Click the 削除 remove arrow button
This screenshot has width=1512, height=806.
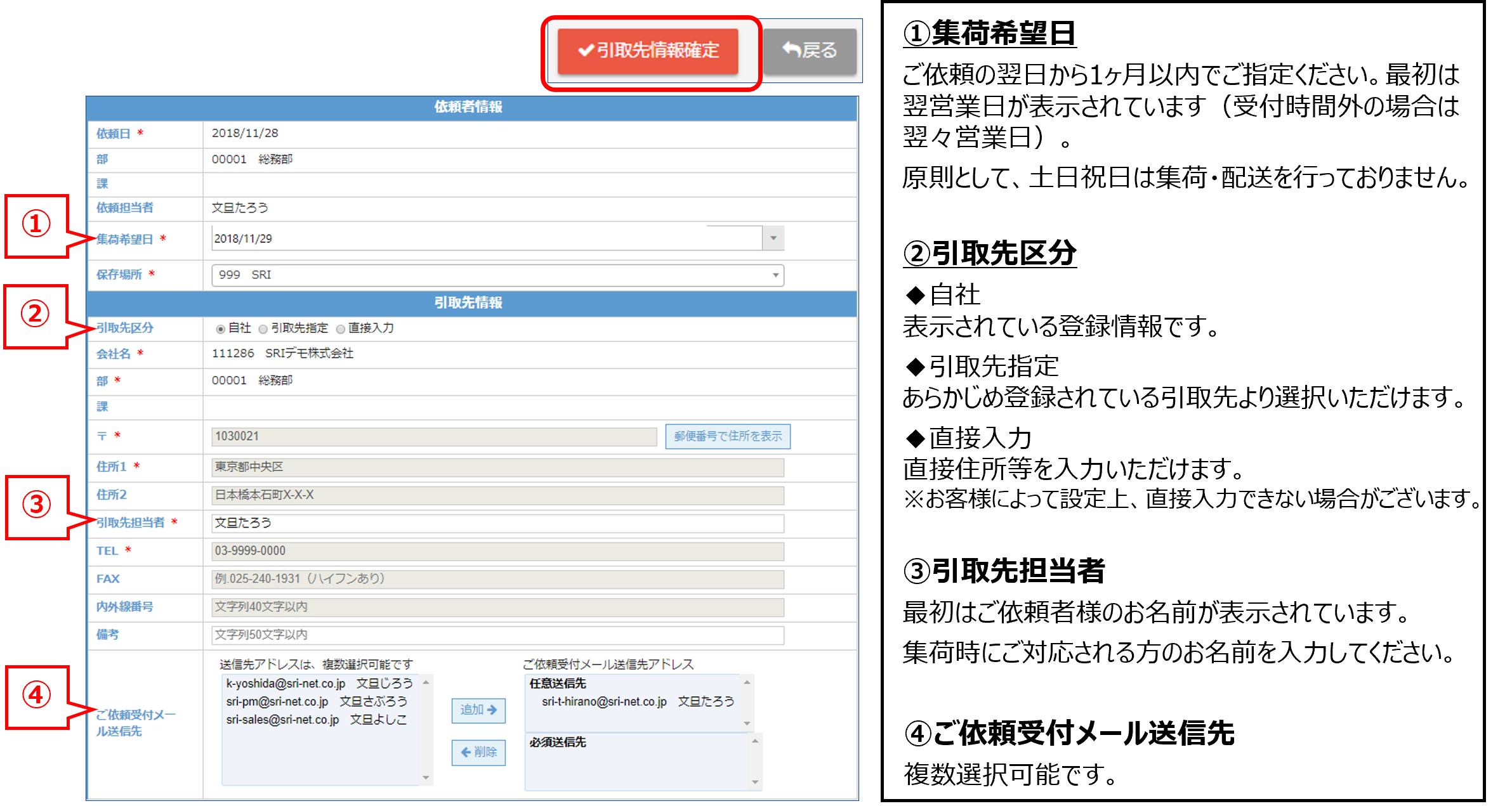[478, 752]
